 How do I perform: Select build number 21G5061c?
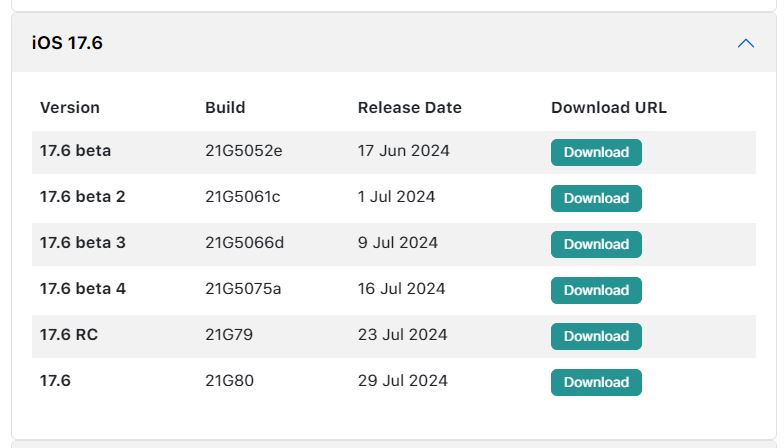point(242,196)
